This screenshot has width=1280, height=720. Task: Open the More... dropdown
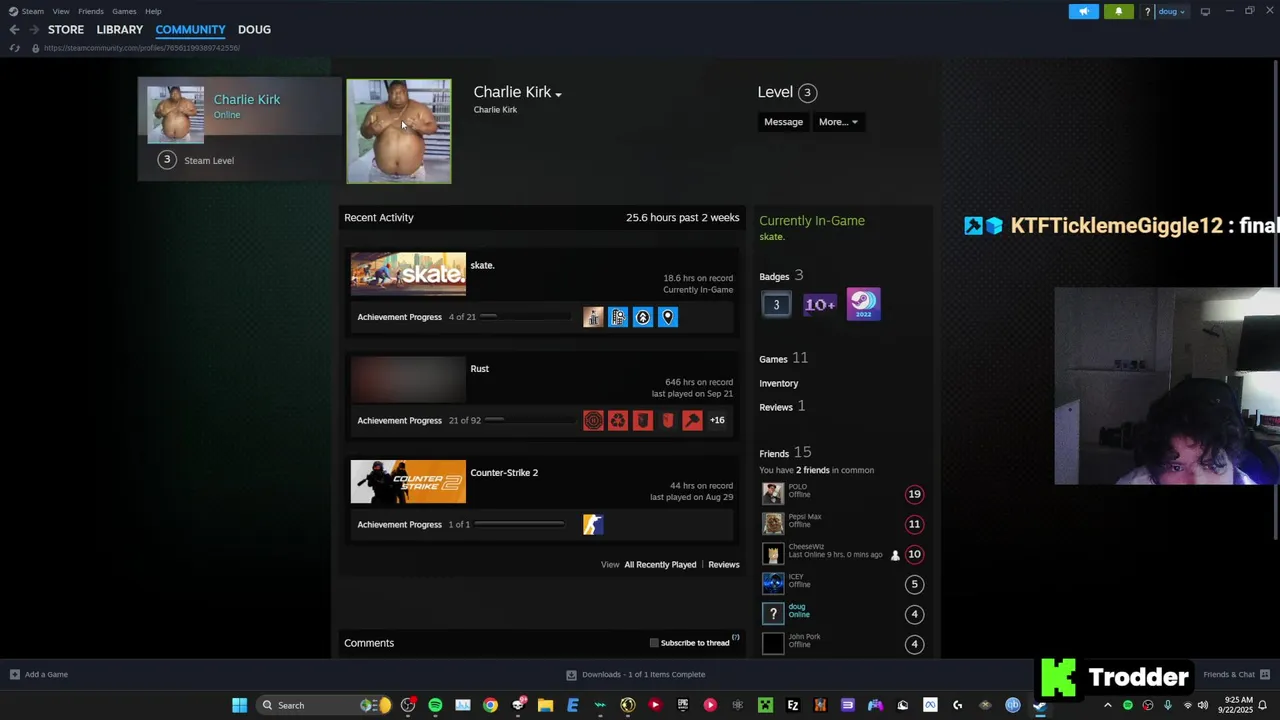coord(838,122)
